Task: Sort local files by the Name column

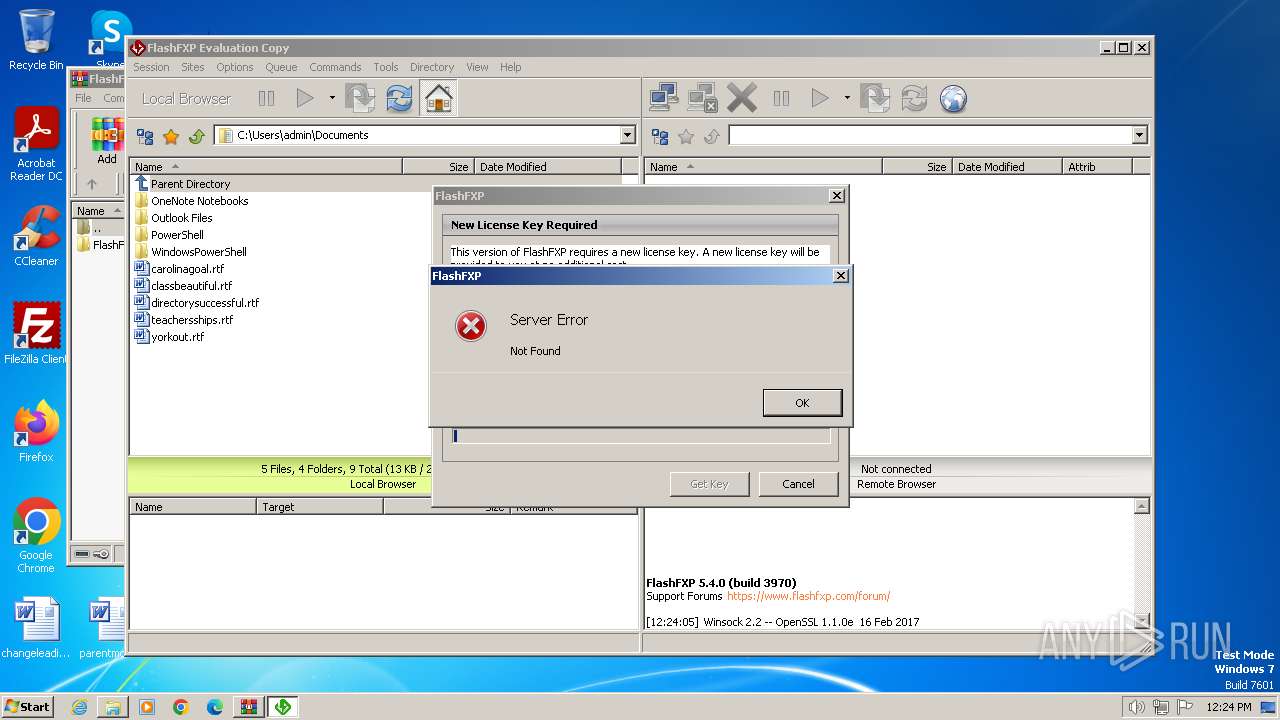Action: coord(266,167)
